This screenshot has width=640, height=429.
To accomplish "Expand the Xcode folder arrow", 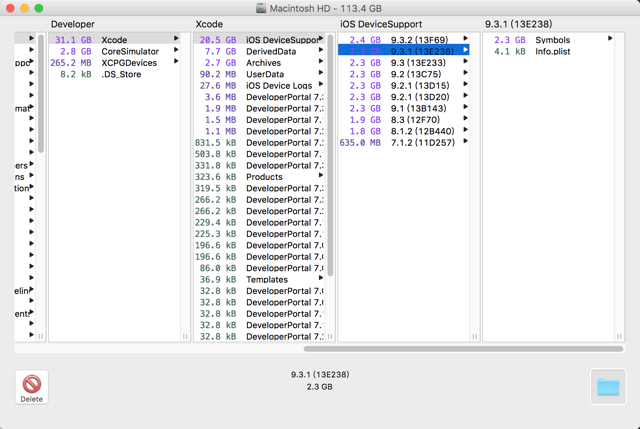I will coord(176,38).
